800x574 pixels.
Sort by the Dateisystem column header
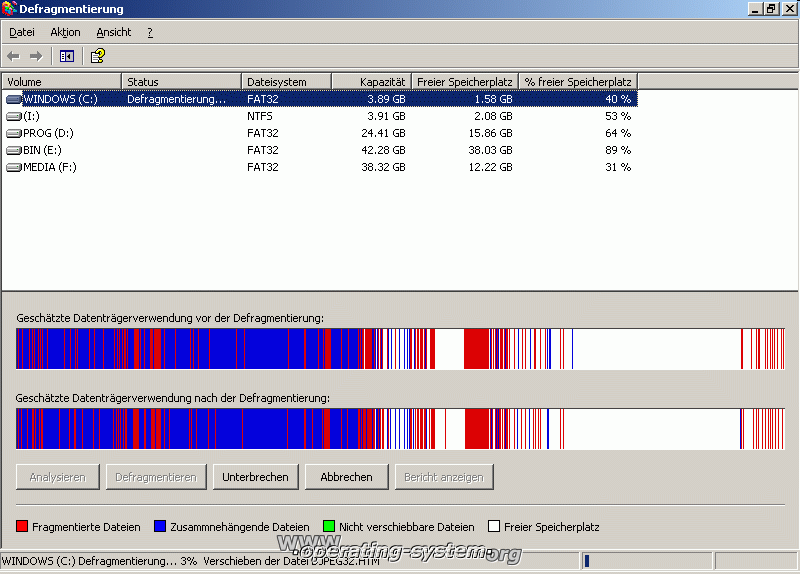tap(286, 82)
